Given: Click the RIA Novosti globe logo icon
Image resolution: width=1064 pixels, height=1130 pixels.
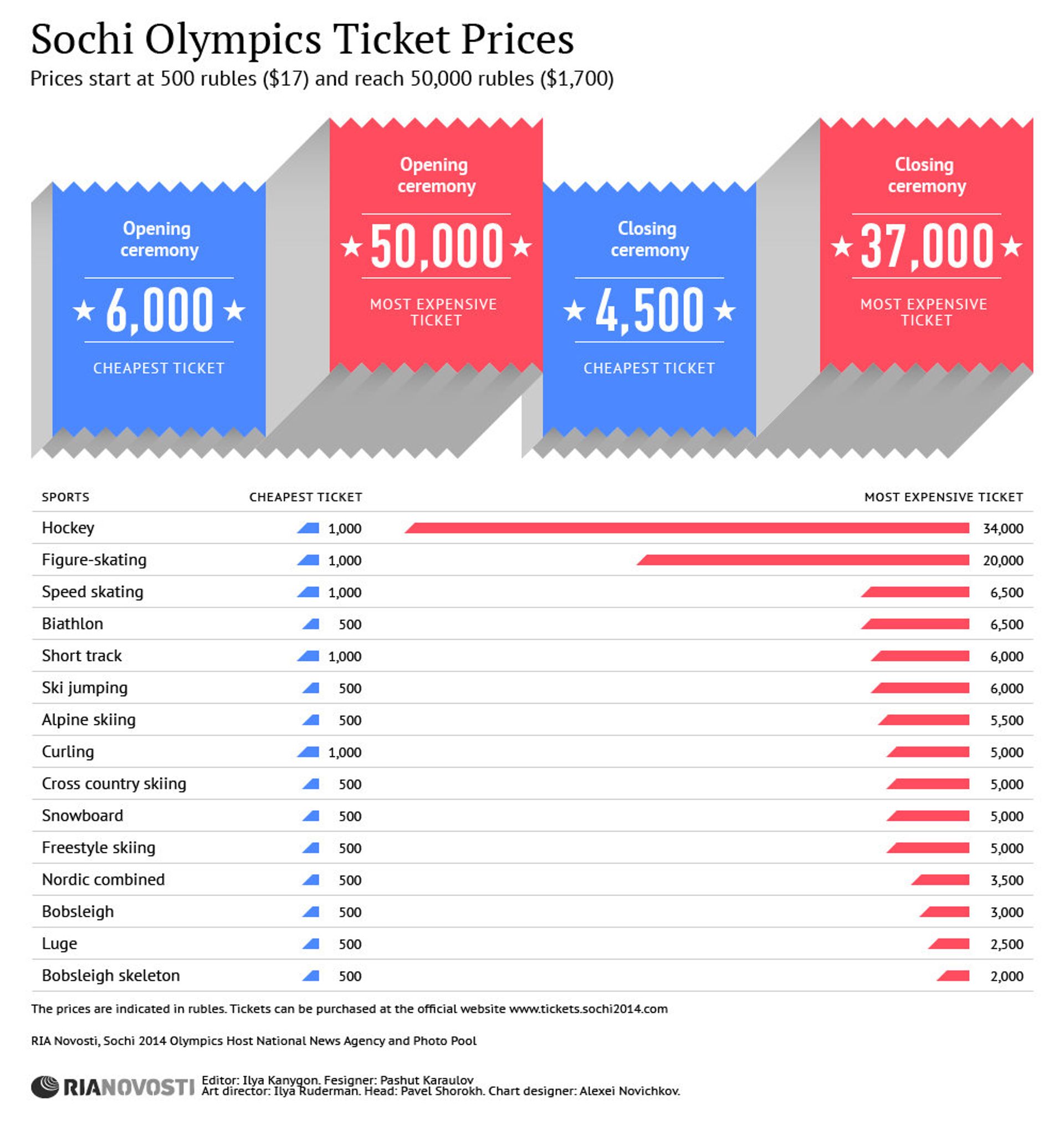Looking at the screenshot, I should [x=44, y=1086].
